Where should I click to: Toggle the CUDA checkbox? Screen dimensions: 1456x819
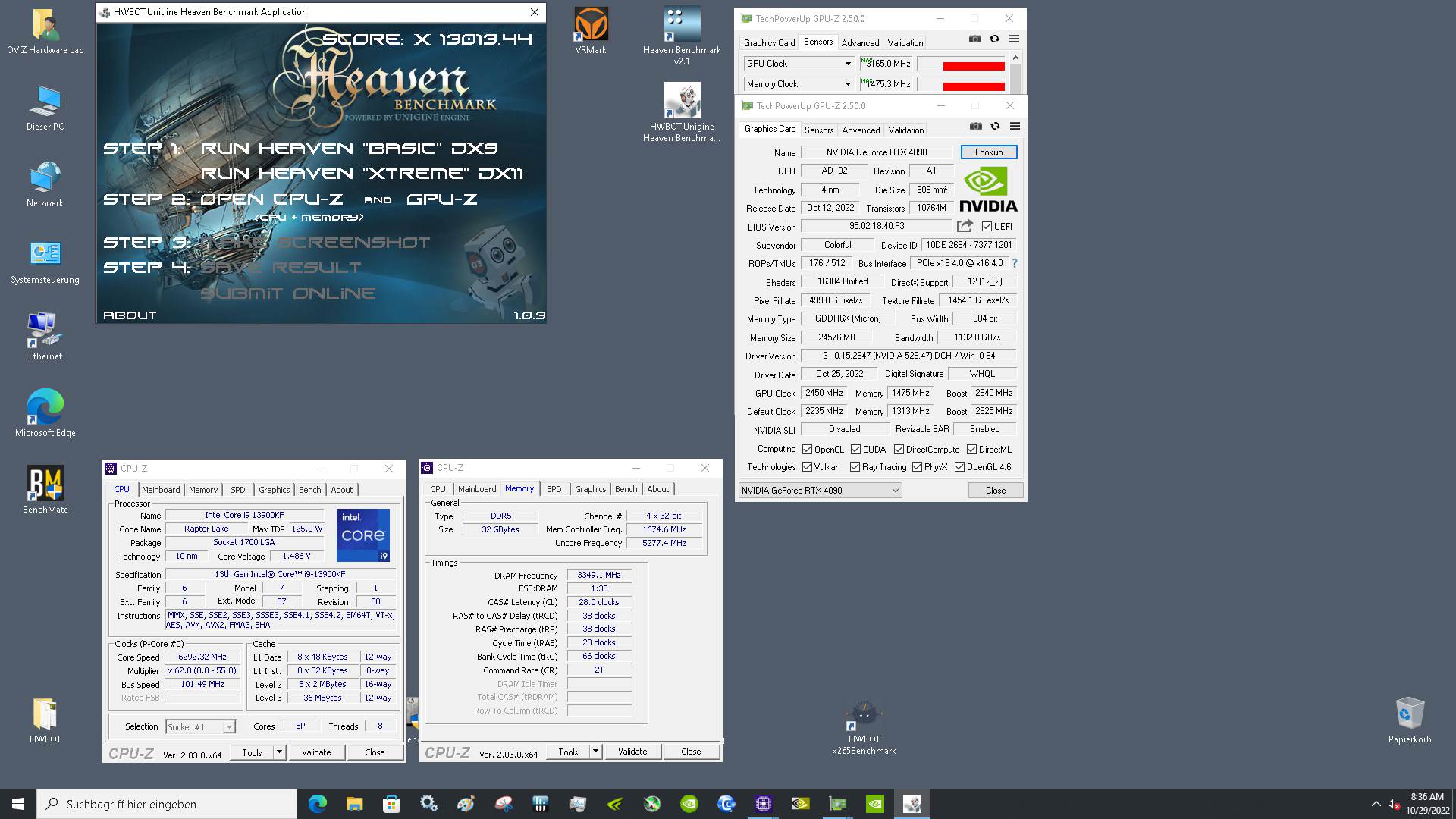(855, 450)
